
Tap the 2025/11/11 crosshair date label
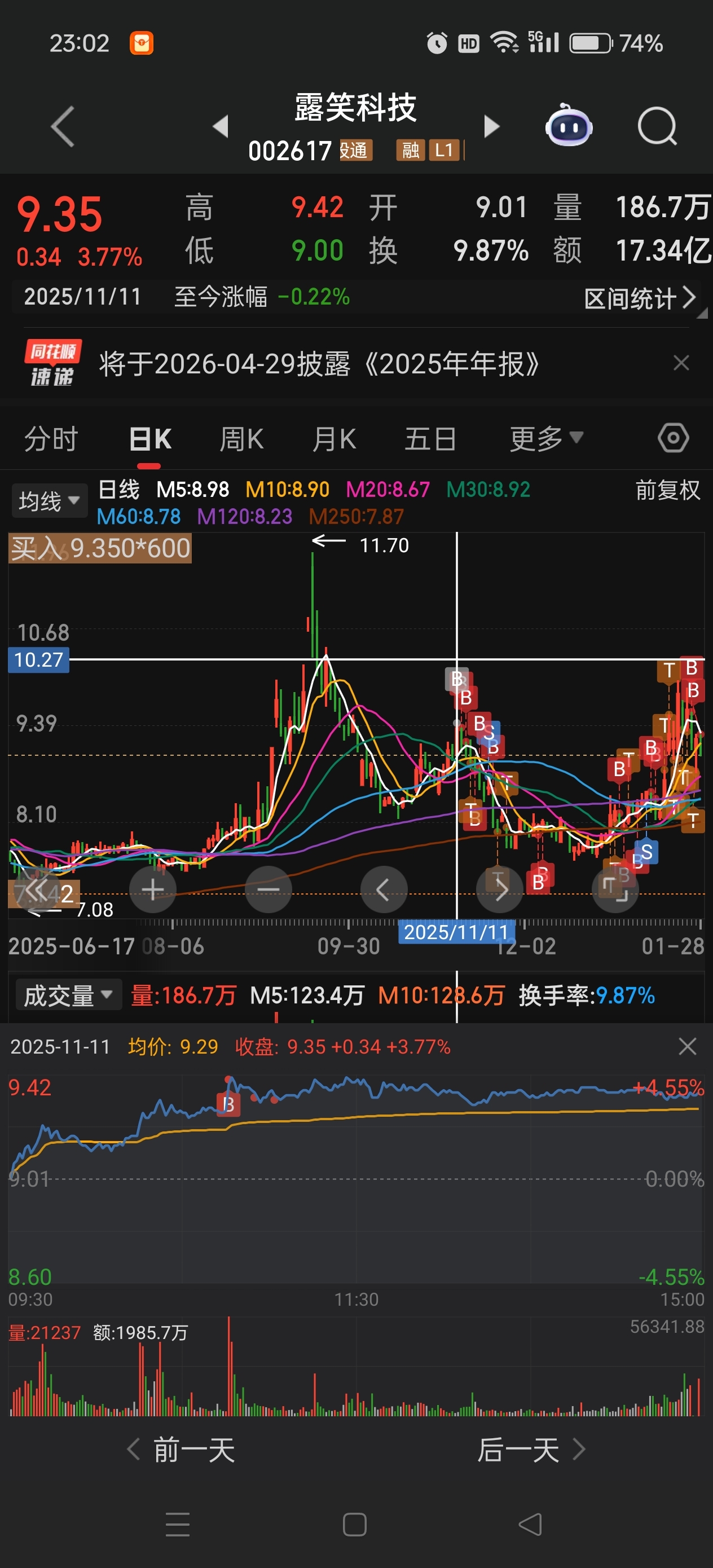tap(456, 931)
